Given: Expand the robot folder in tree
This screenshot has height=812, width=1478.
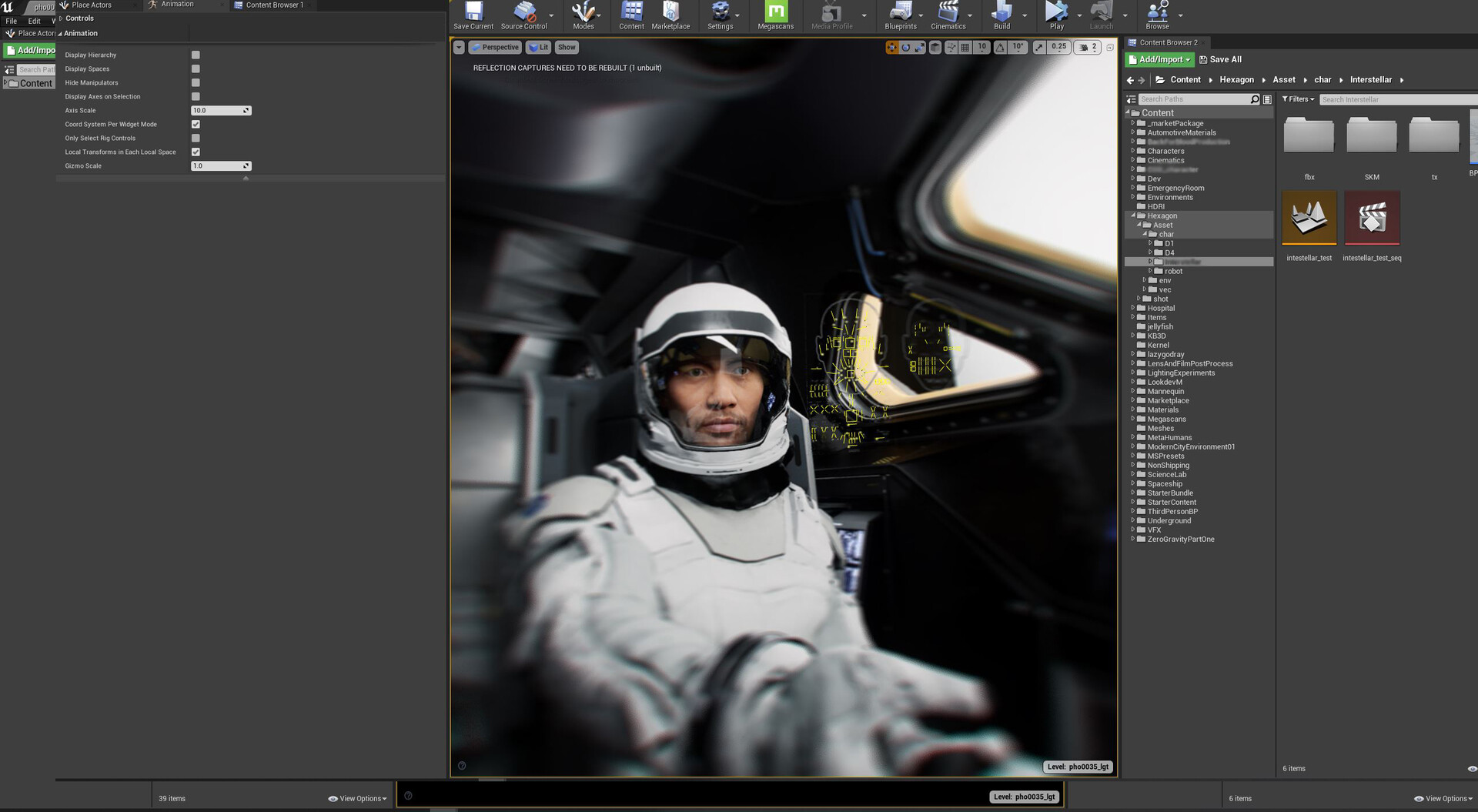Looking at the screenshot, I should pyautogui.click(x=1150, y=271).
